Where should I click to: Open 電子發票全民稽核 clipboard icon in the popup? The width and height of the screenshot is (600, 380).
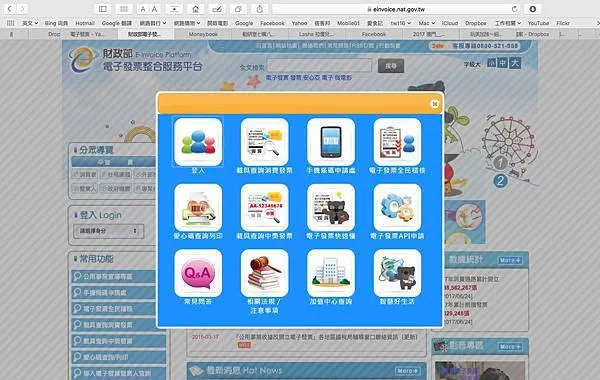point(397,142)
